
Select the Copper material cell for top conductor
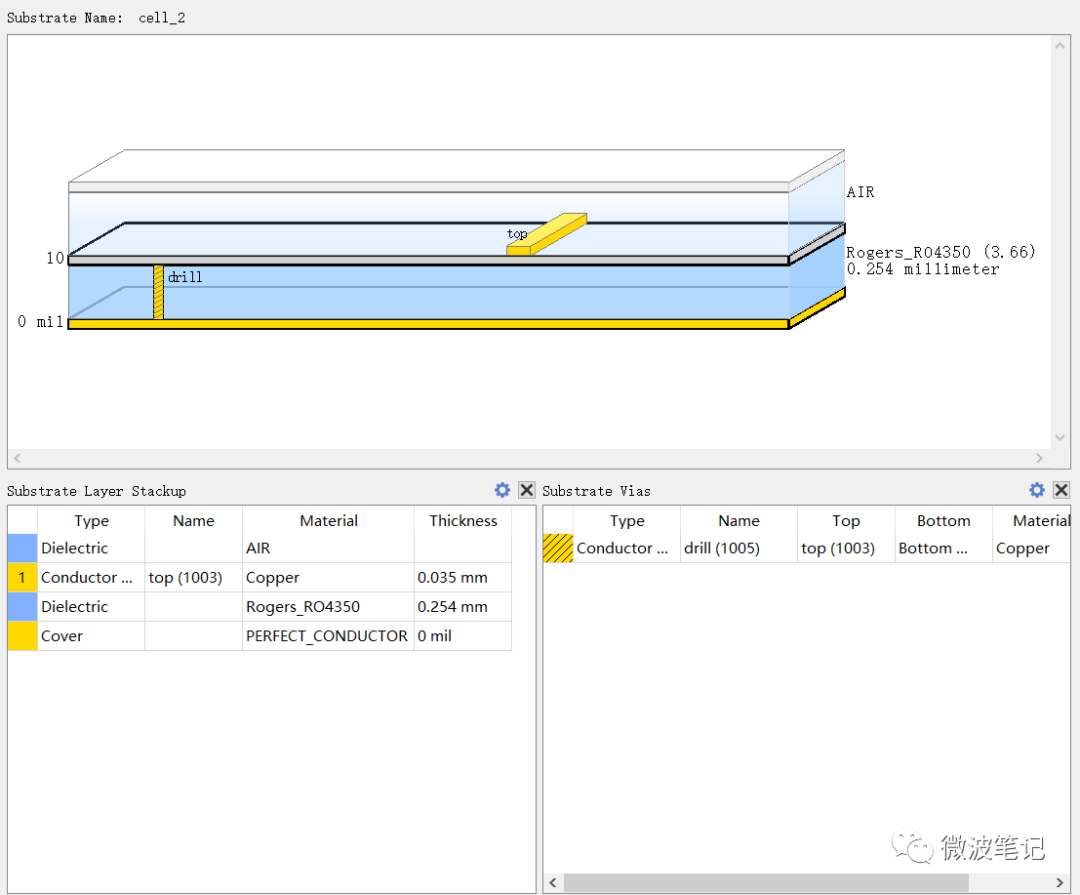click(x=273, y=578)
